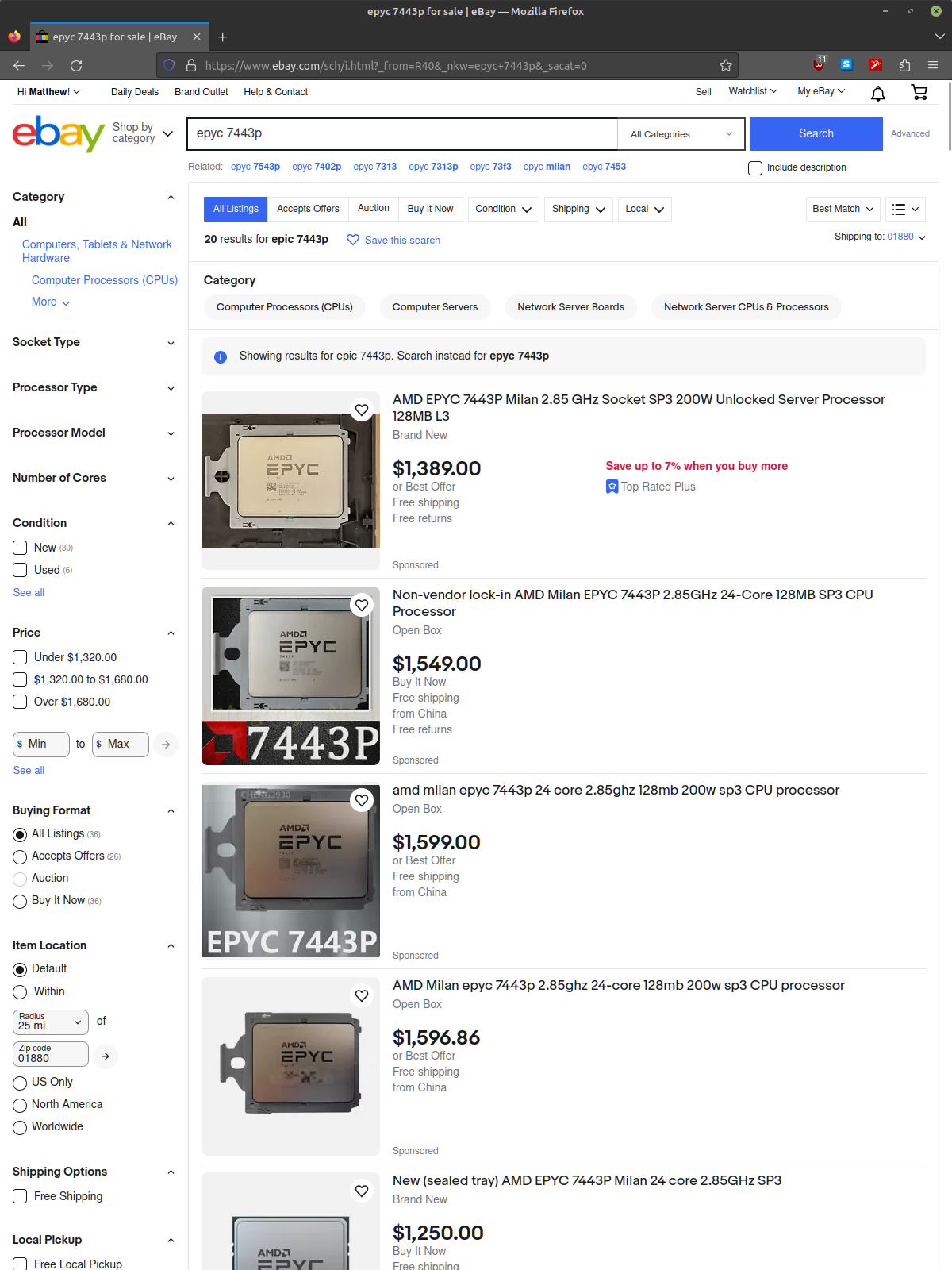Screen dimensions: 952x1270
Task: Open Firefox extensions puzzle icon
Action: pyautogui.click(x=904, y=65)
